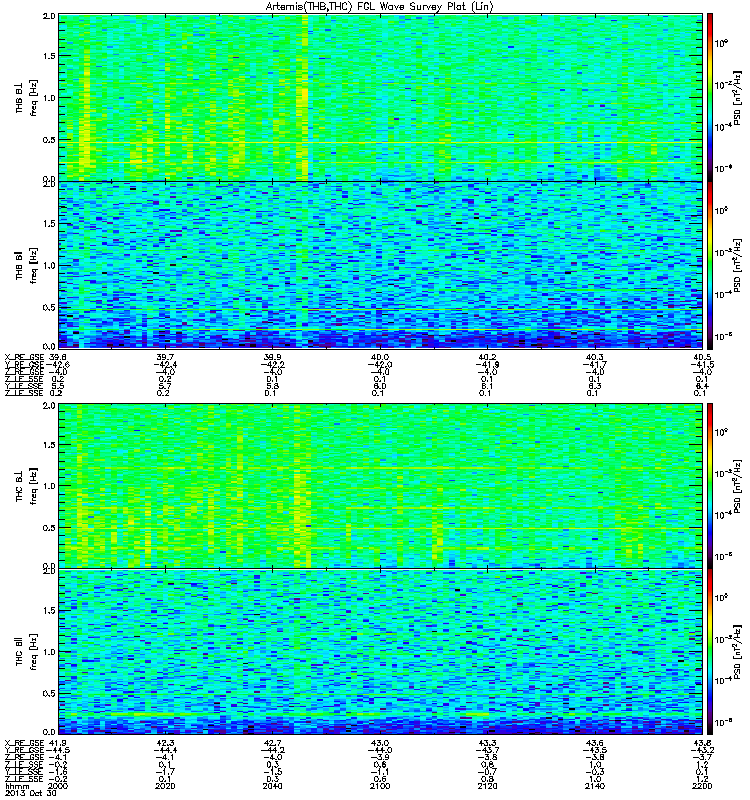Click the time label 2020 on the bottom axis

click(165, 786)
